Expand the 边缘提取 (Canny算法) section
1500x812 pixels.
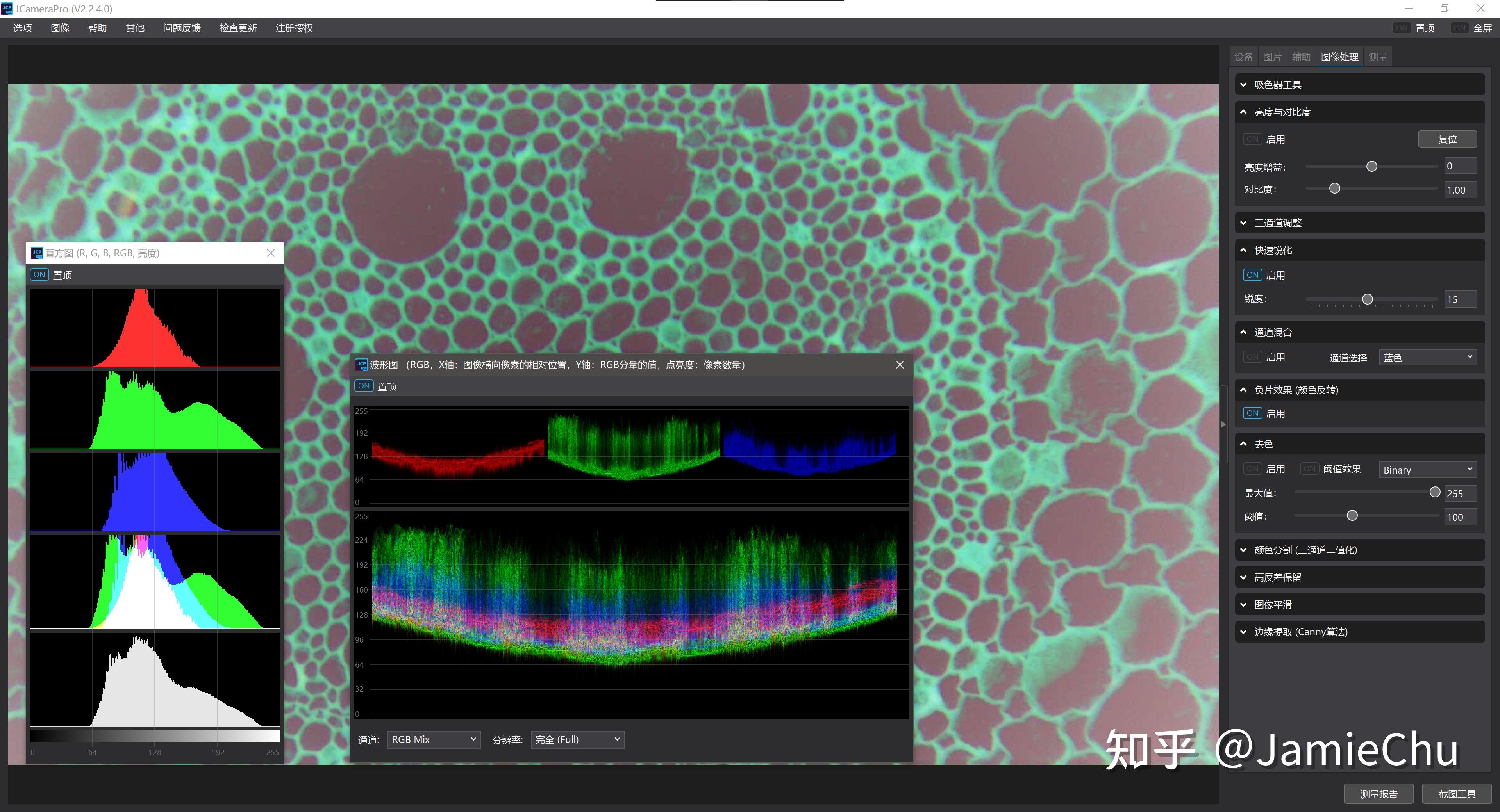tap(1244, 632)
